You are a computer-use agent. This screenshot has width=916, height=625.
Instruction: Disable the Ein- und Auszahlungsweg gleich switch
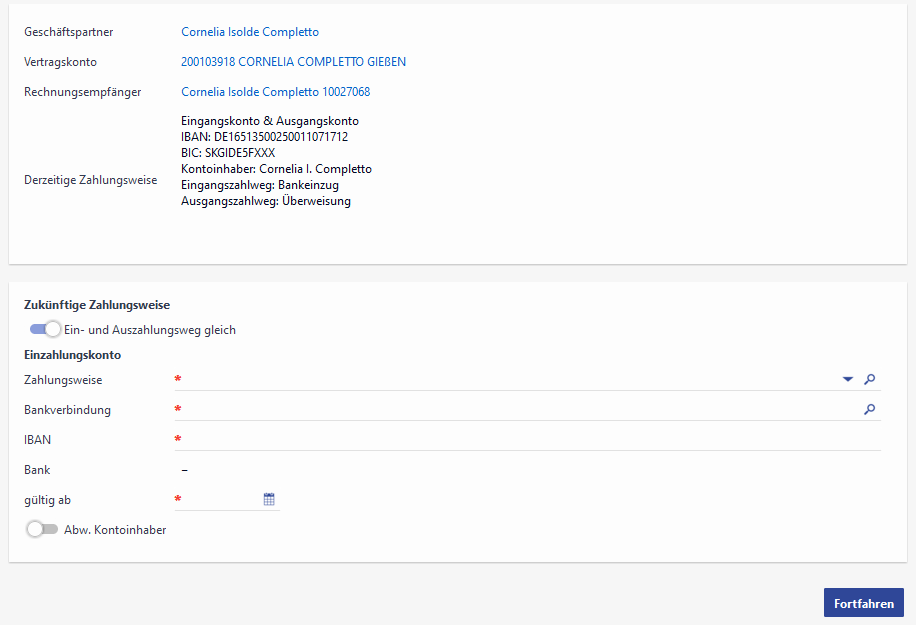click(x=45, y=330)
